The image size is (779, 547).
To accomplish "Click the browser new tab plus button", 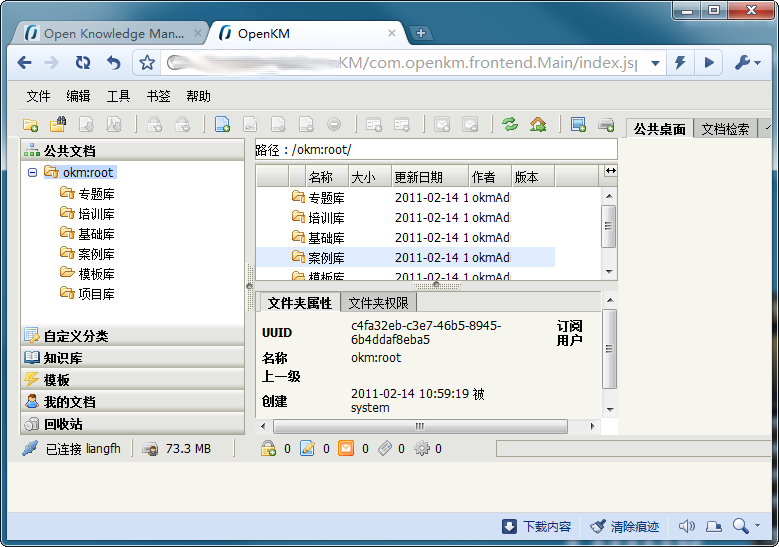I will (421, 33).
